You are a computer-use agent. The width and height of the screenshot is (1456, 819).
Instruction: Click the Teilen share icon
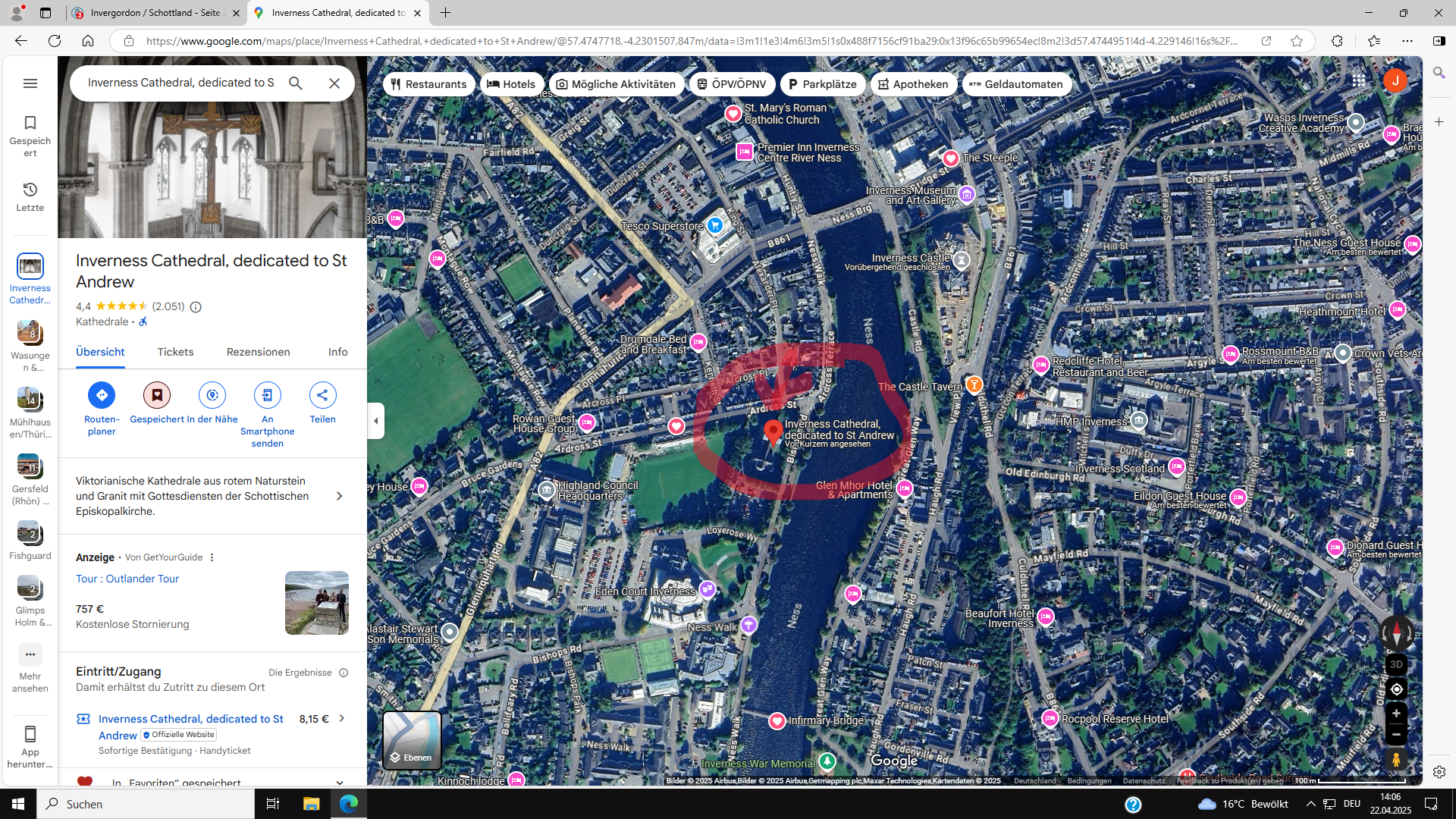[x=322, y=395]
